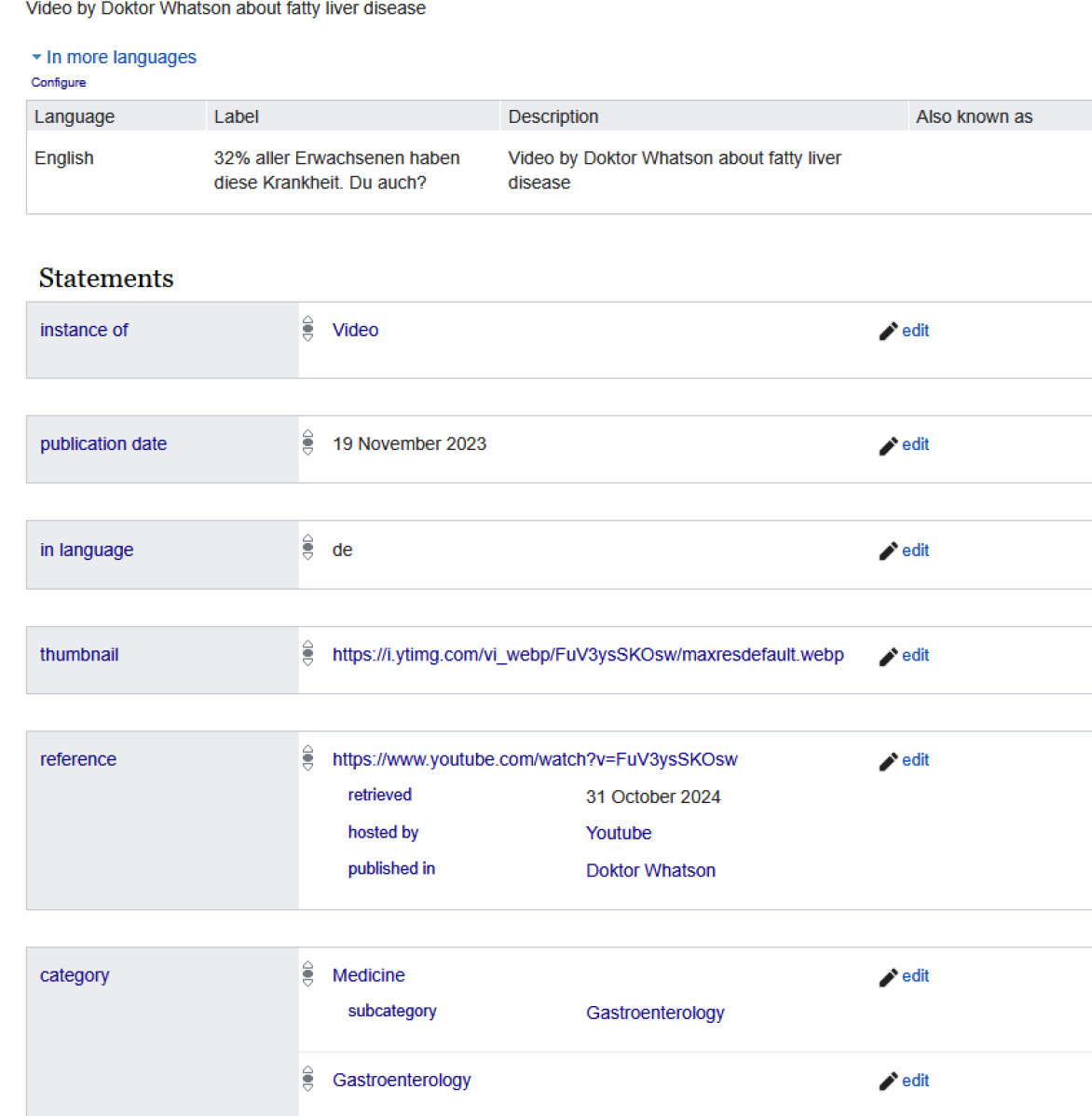This screenshot has height=1116, width=1092.
Task: Click the instance of property link
Action: [x=84, y=331]
